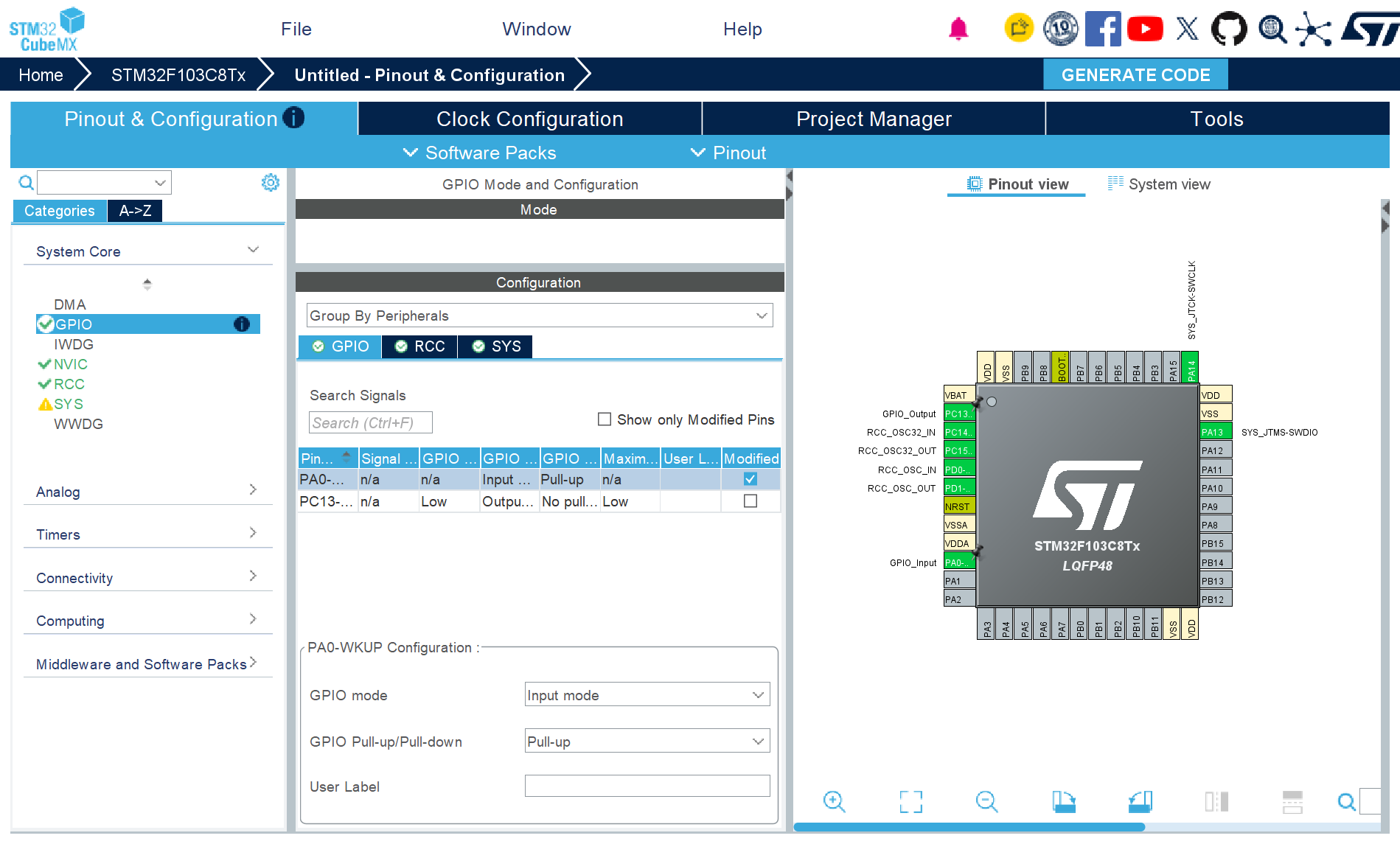Click the STM32F103C8Tx breadcrumb
Image resolution: width=1400 pixels, height=844 pixels.
(178, 75)
